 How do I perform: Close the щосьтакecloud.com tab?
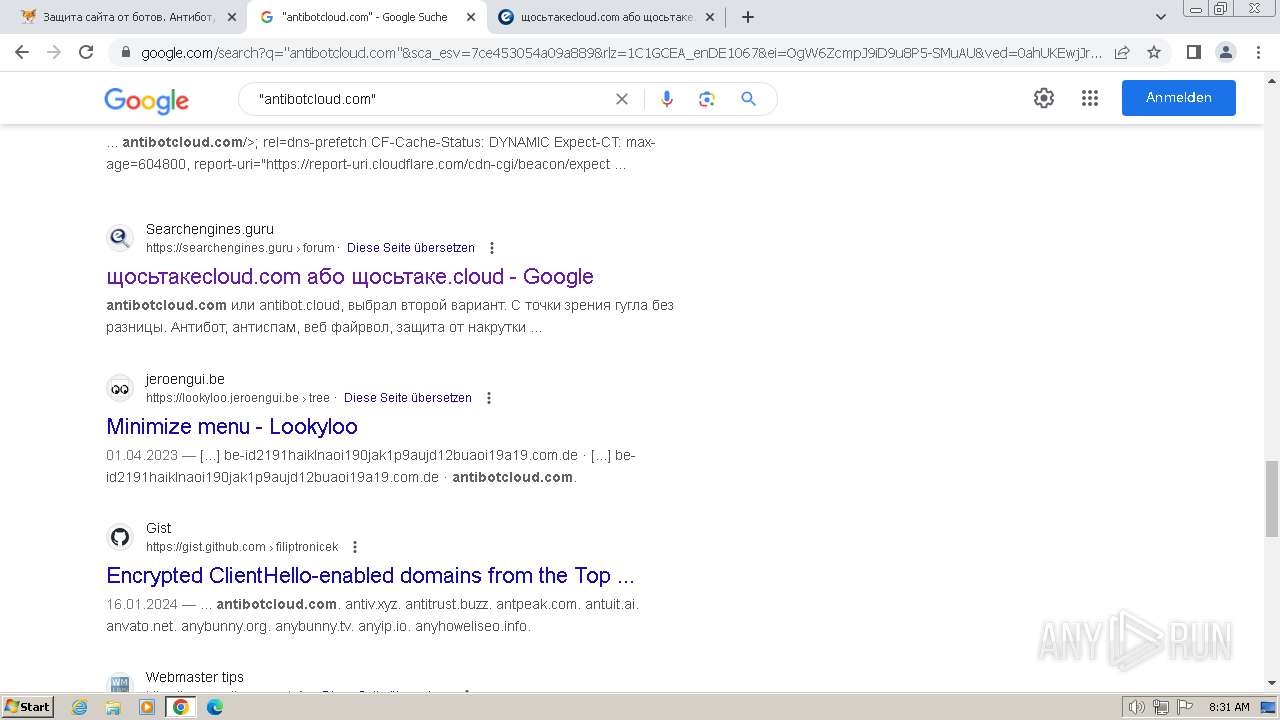pos(710,17)
